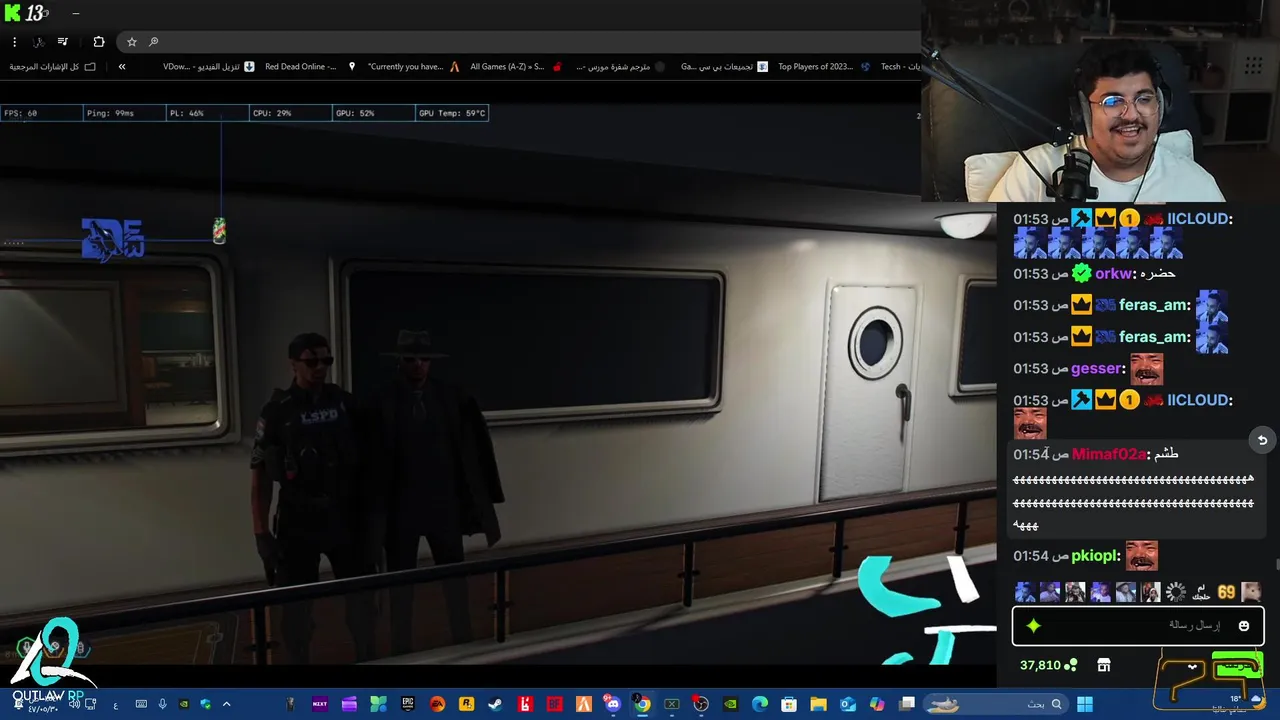Open the channel points shop icon

pyautogui.click(x=1104, y=665)
